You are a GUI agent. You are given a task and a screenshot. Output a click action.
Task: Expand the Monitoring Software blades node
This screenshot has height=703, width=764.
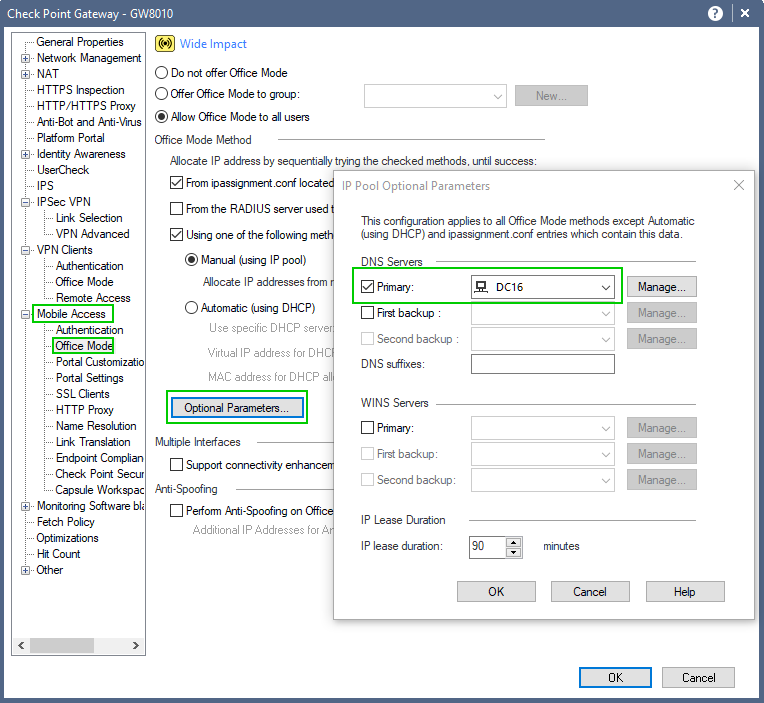(25, 506)
